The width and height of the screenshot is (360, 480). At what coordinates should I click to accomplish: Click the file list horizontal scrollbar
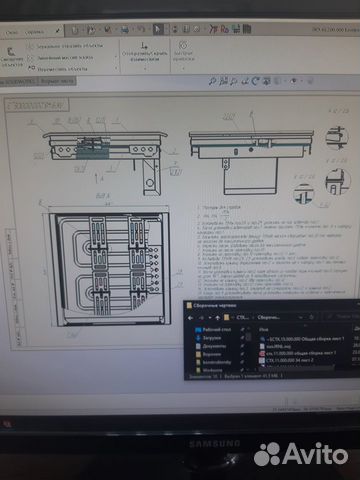pos(297,368)
